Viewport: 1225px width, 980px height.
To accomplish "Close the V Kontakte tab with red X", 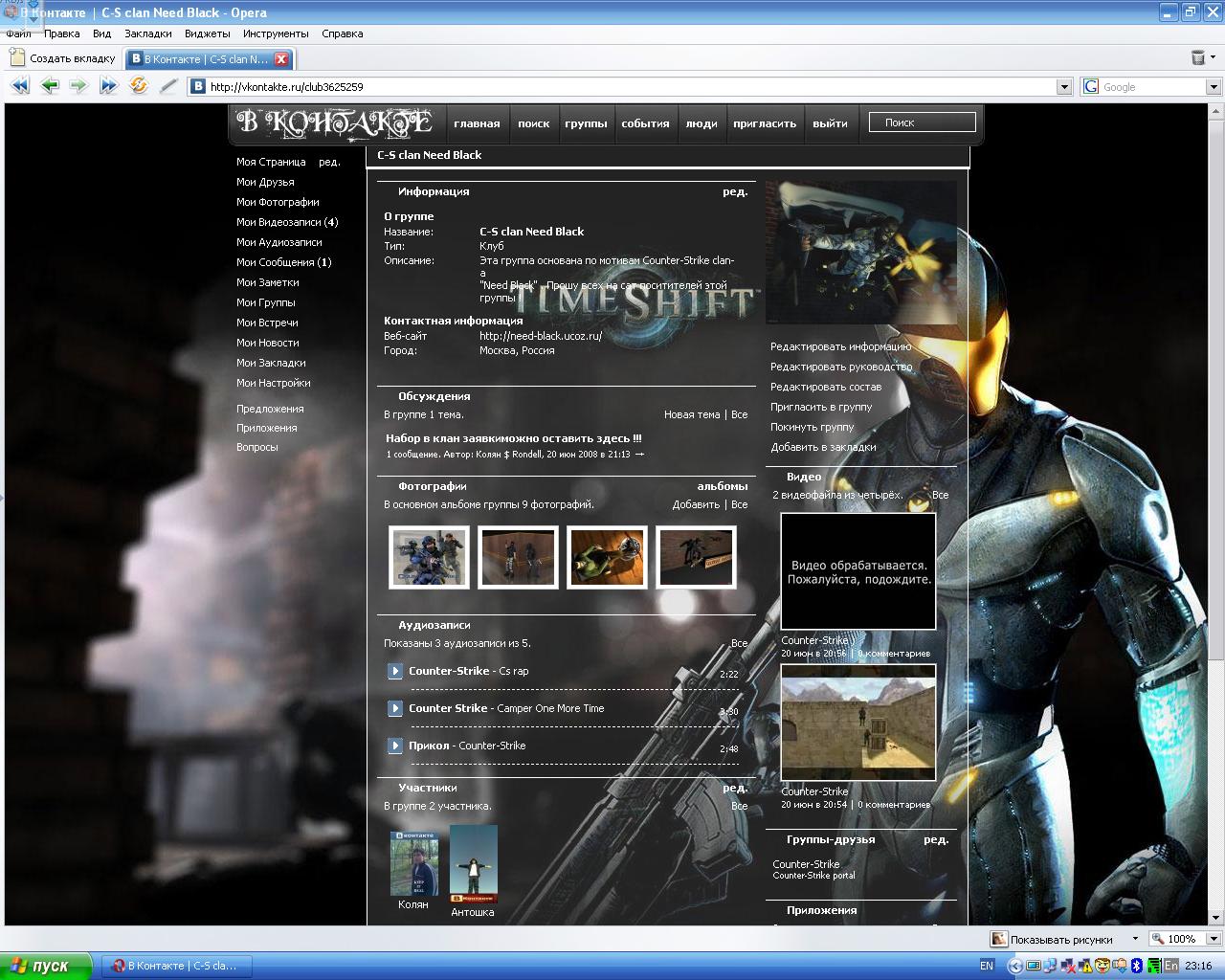I will (281, 58).
